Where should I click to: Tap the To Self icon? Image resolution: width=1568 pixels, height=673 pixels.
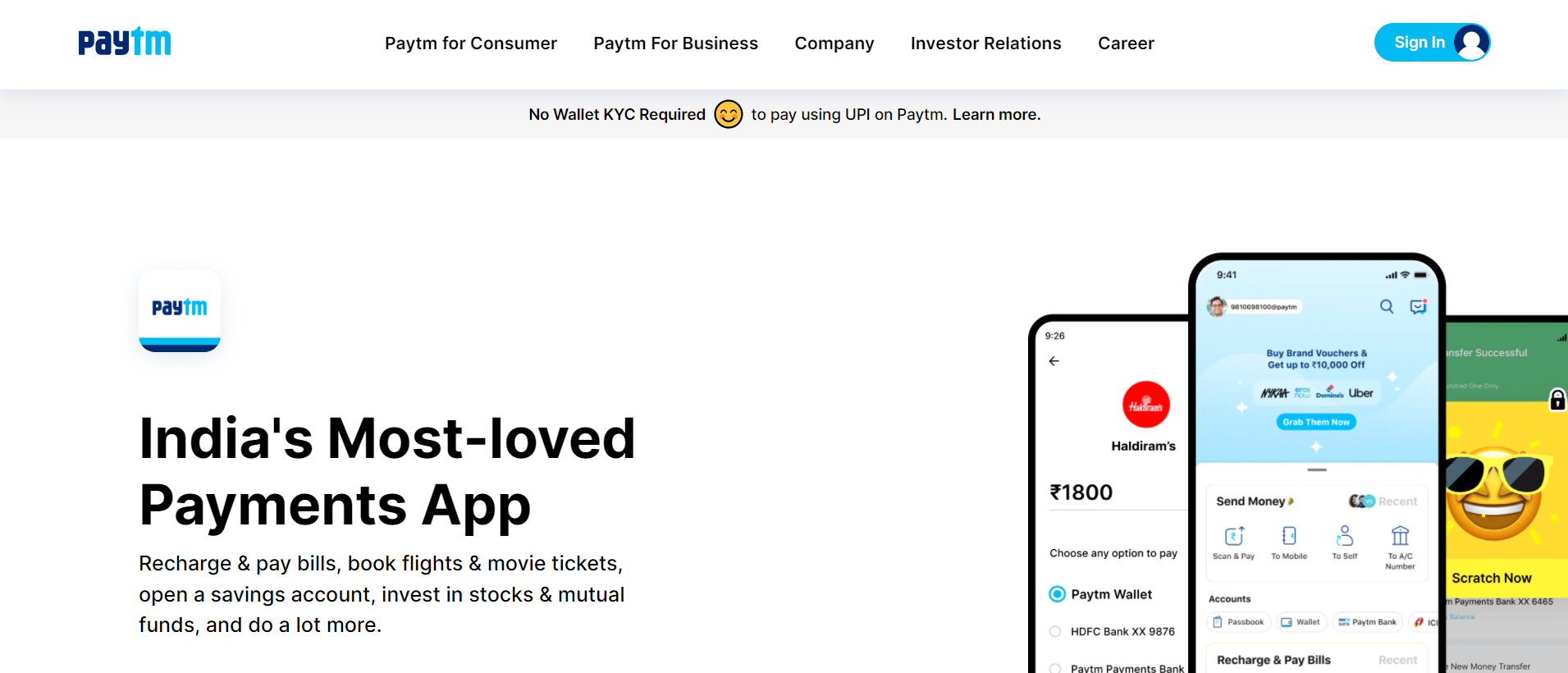tap(1344, 536)
